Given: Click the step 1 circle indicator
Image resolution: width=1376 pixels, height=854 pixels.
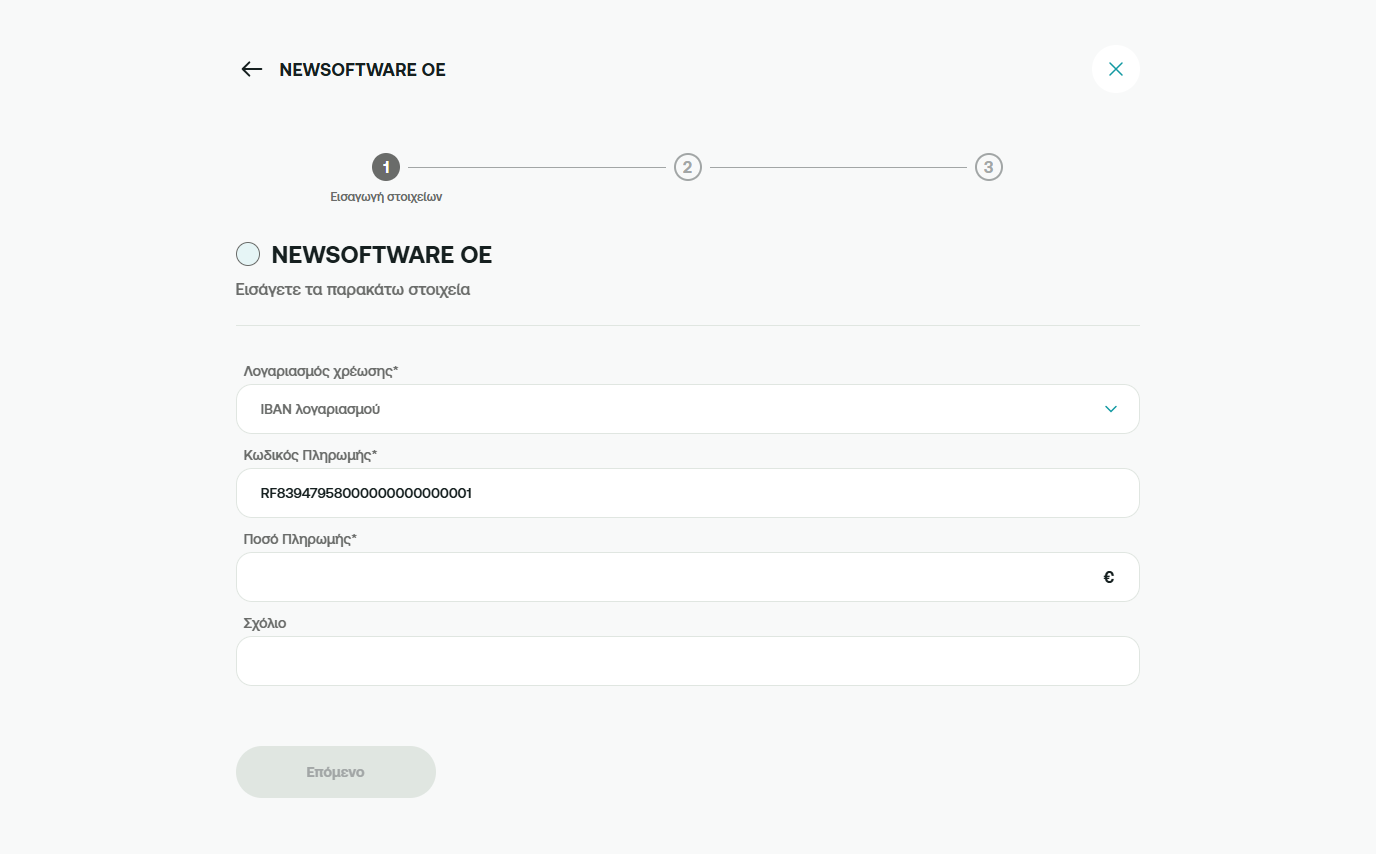Looking at the screenshot, I should tap(386, 167).
